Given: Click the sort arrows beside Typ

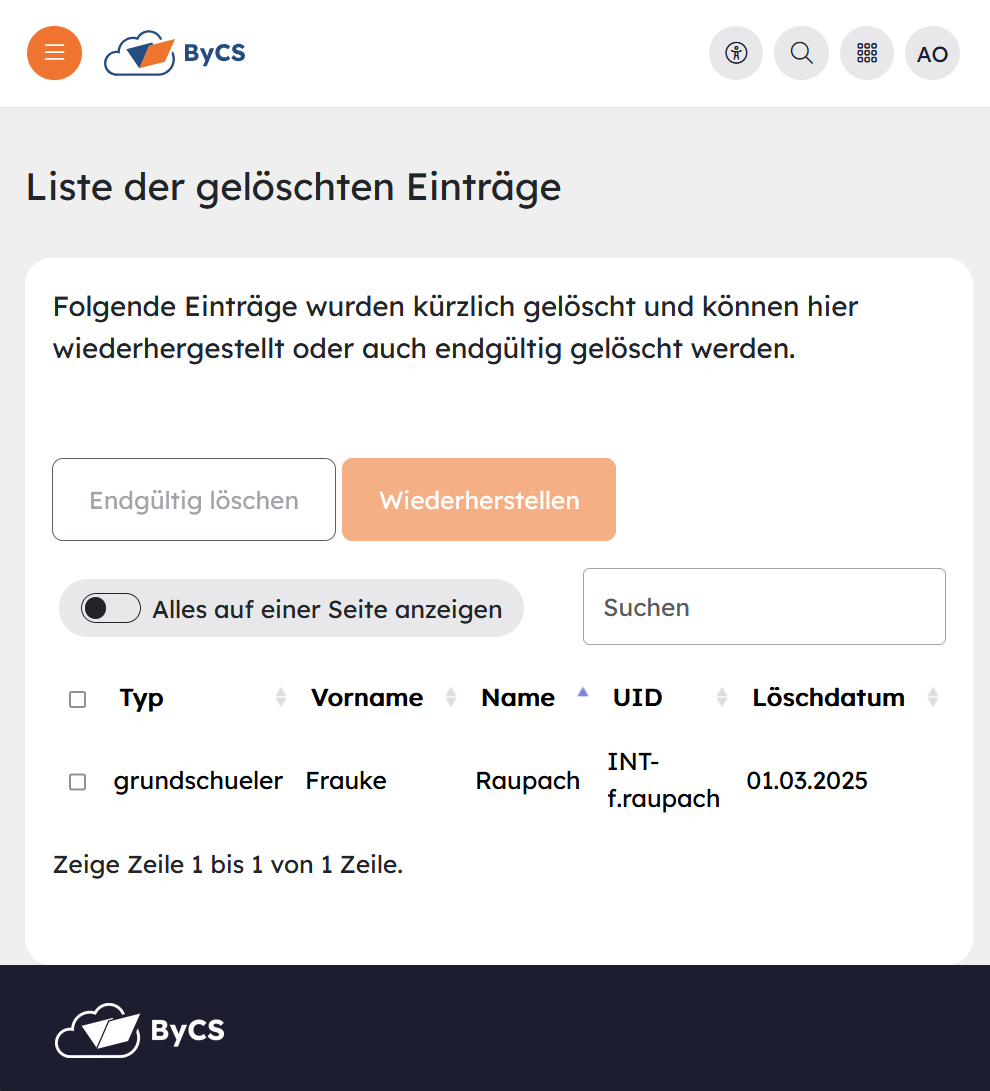Looking at the screenshot, I should coord(280,698).
